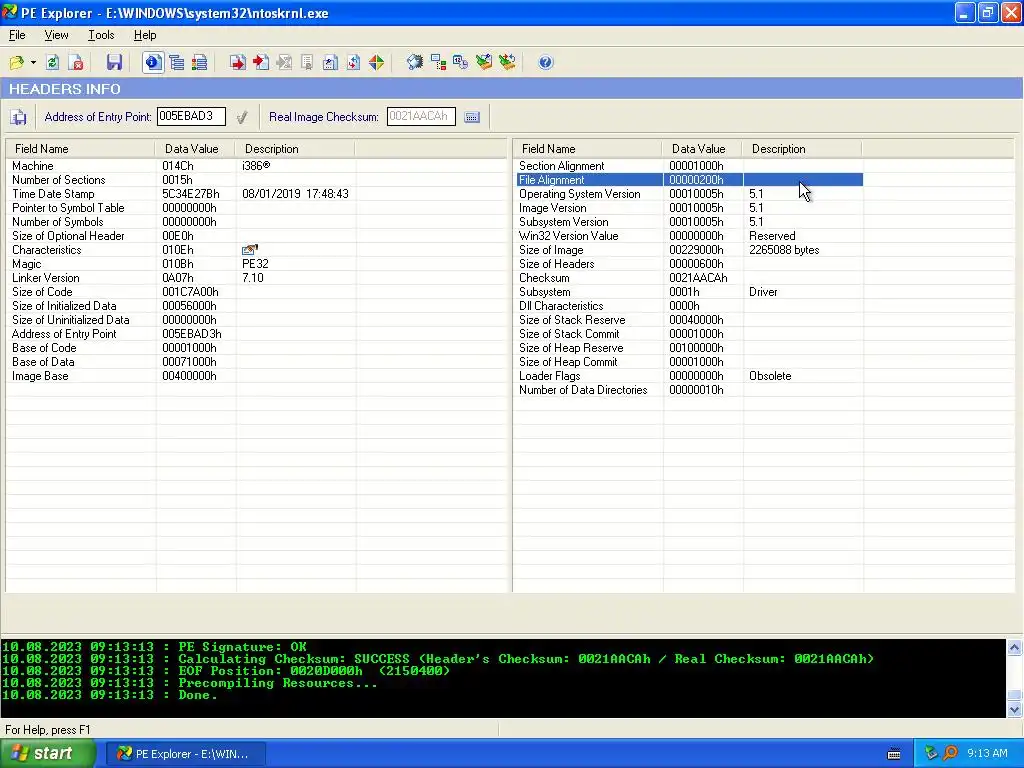Select the Subsystem row showing Driver
The height and width of the screenshot is (768, 1024).
click(x=689, y=292)
